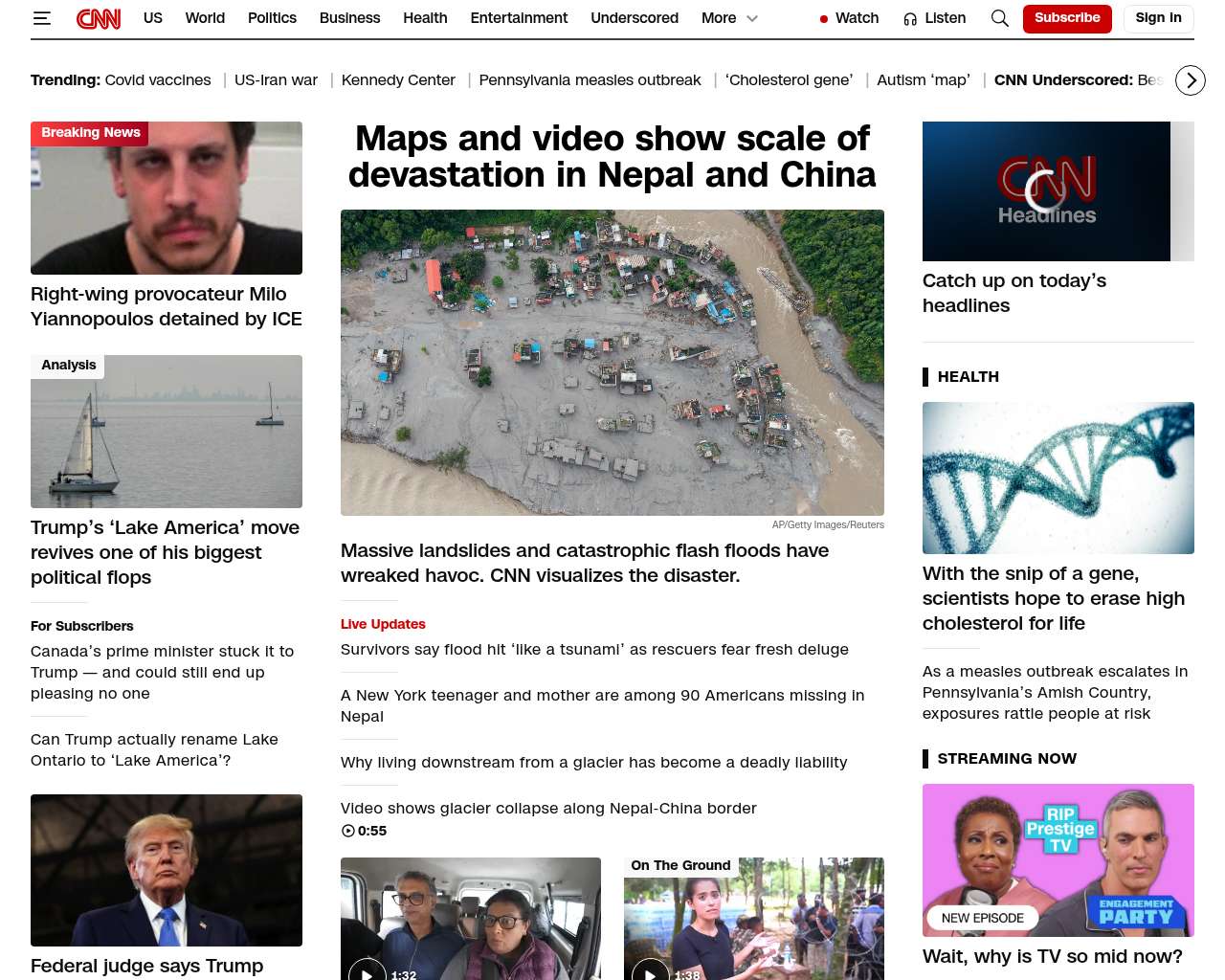Open 'Survivors say flood hit like a tsunami'
The height and width of the screenshot is (980, 1225).
coord(594,650)
